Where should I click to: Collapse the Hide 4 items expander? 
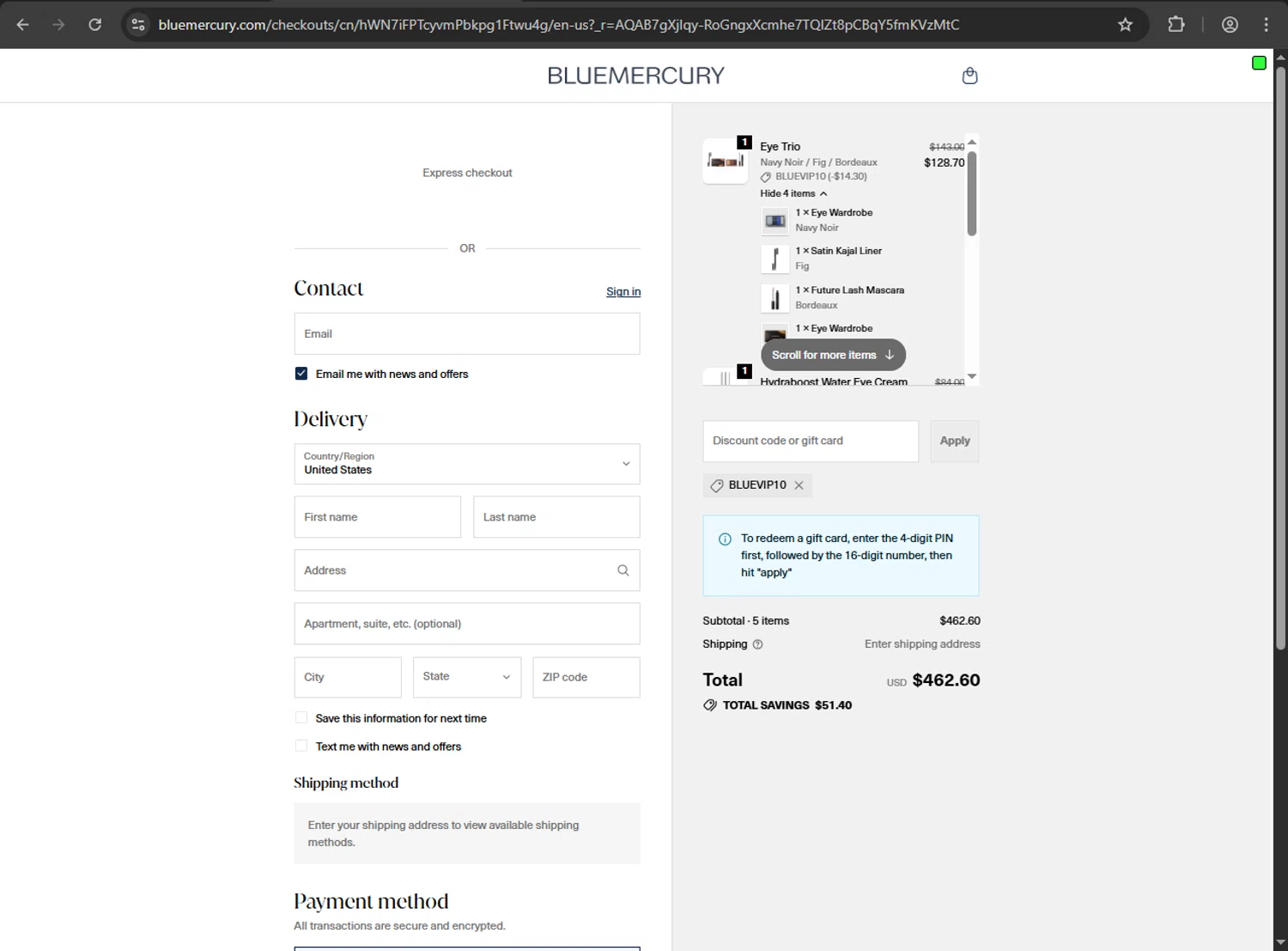click(793, 194)
